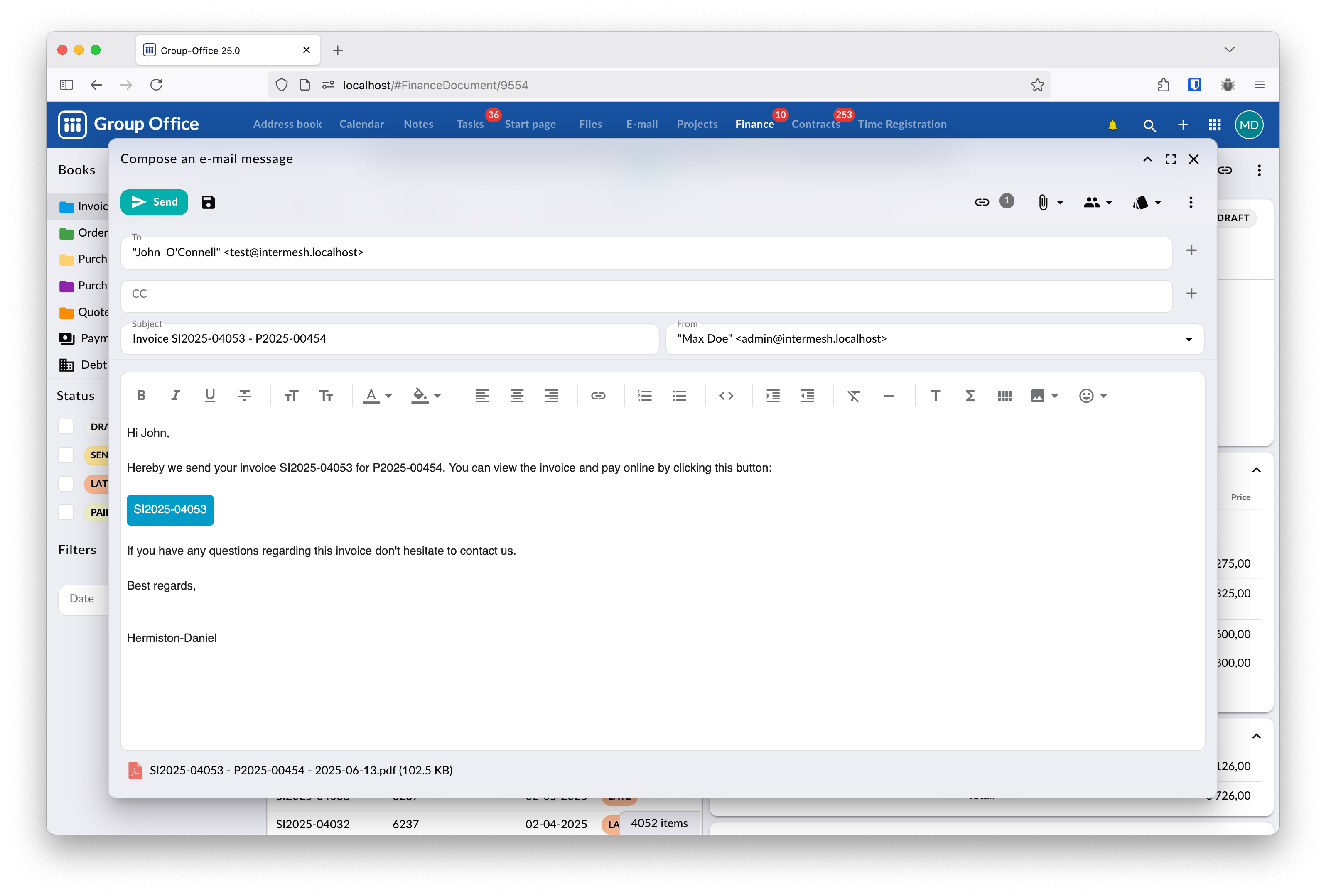The width and height of the screenshot is (1326, 896).
Task: Apply strikethrough formatting
Action: (x=245, y=395)
